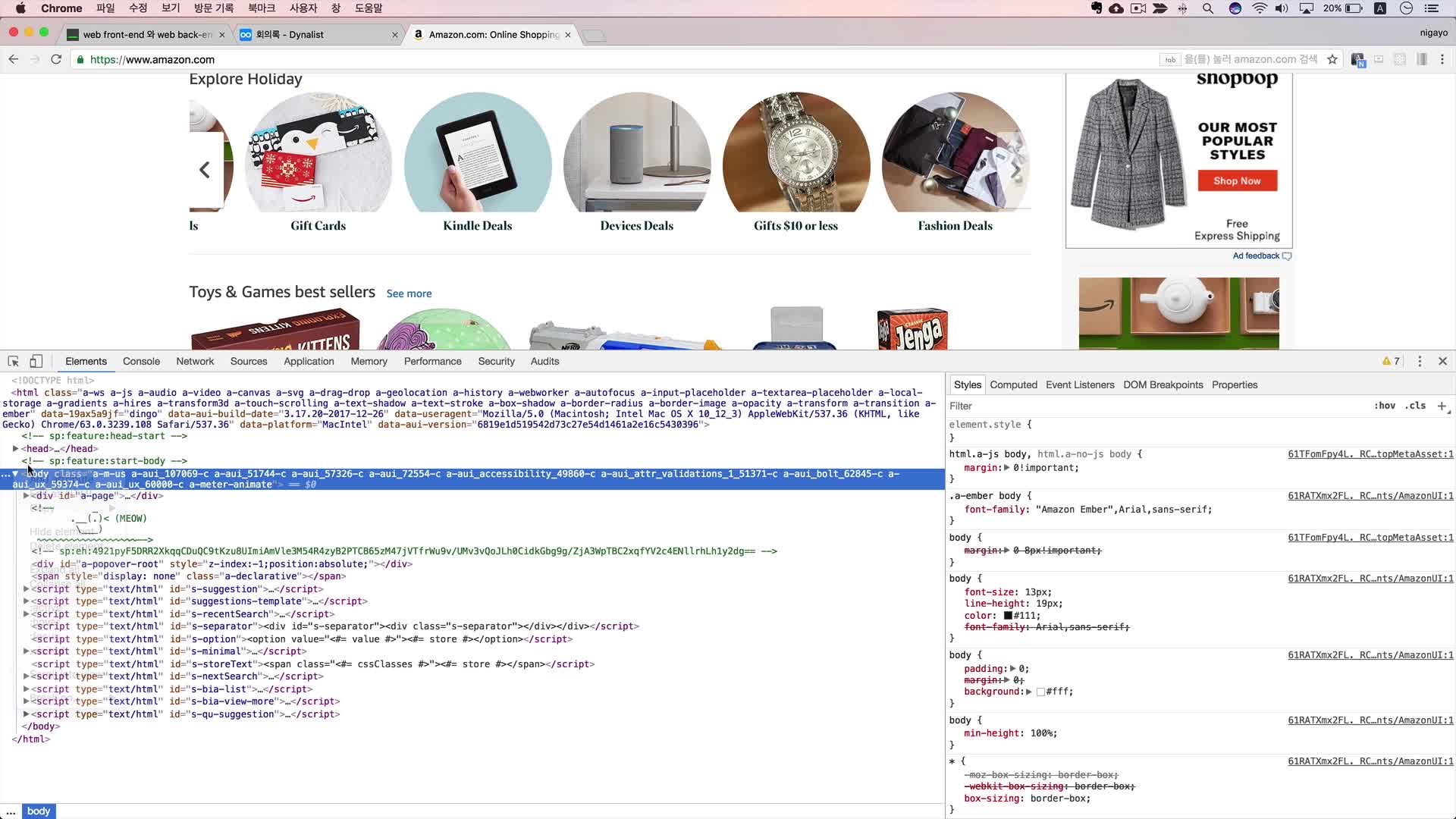
Task: Click the Ad feedback speech icon
Action: (1286, 256)
